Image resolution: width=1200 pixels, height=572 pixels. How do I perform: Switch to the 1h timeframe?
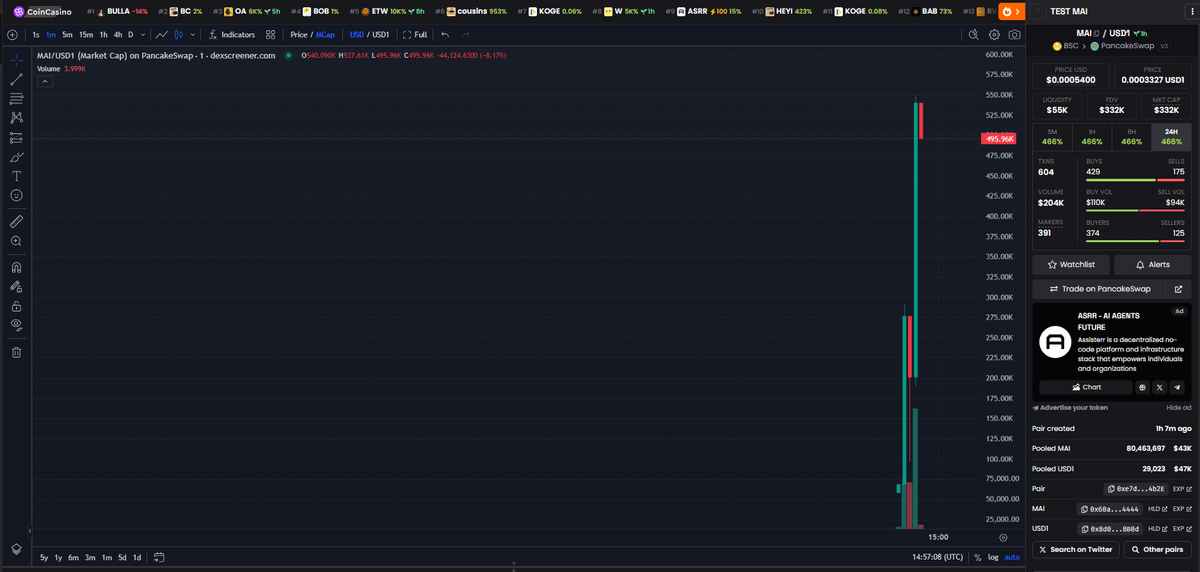point(103,34)
